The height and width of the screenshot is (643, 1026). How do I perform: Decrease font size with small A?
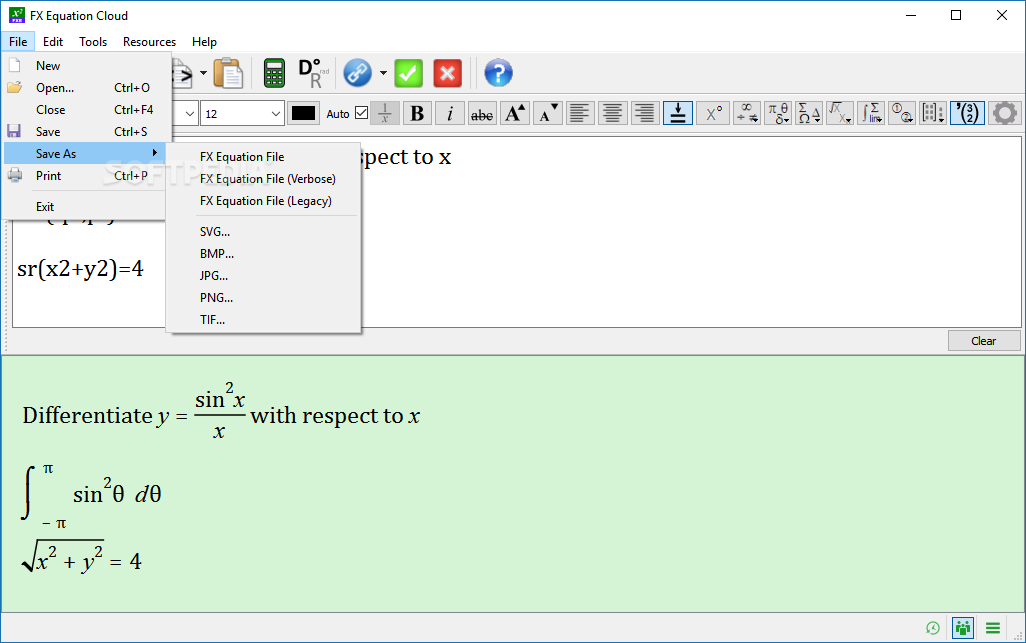[548, 113]
